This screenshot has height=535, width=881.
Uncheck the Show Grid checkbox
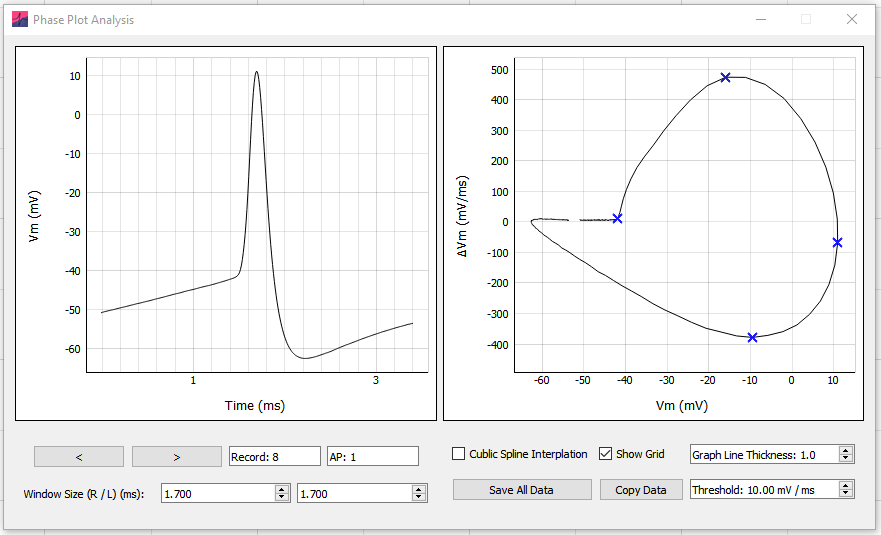coord(605,454)
